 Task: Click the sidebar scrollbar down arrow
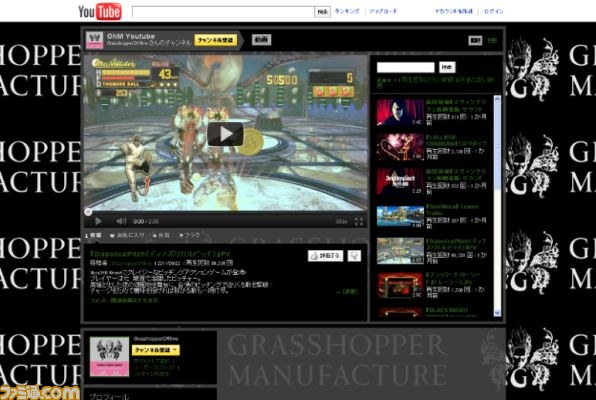point(497,313)
